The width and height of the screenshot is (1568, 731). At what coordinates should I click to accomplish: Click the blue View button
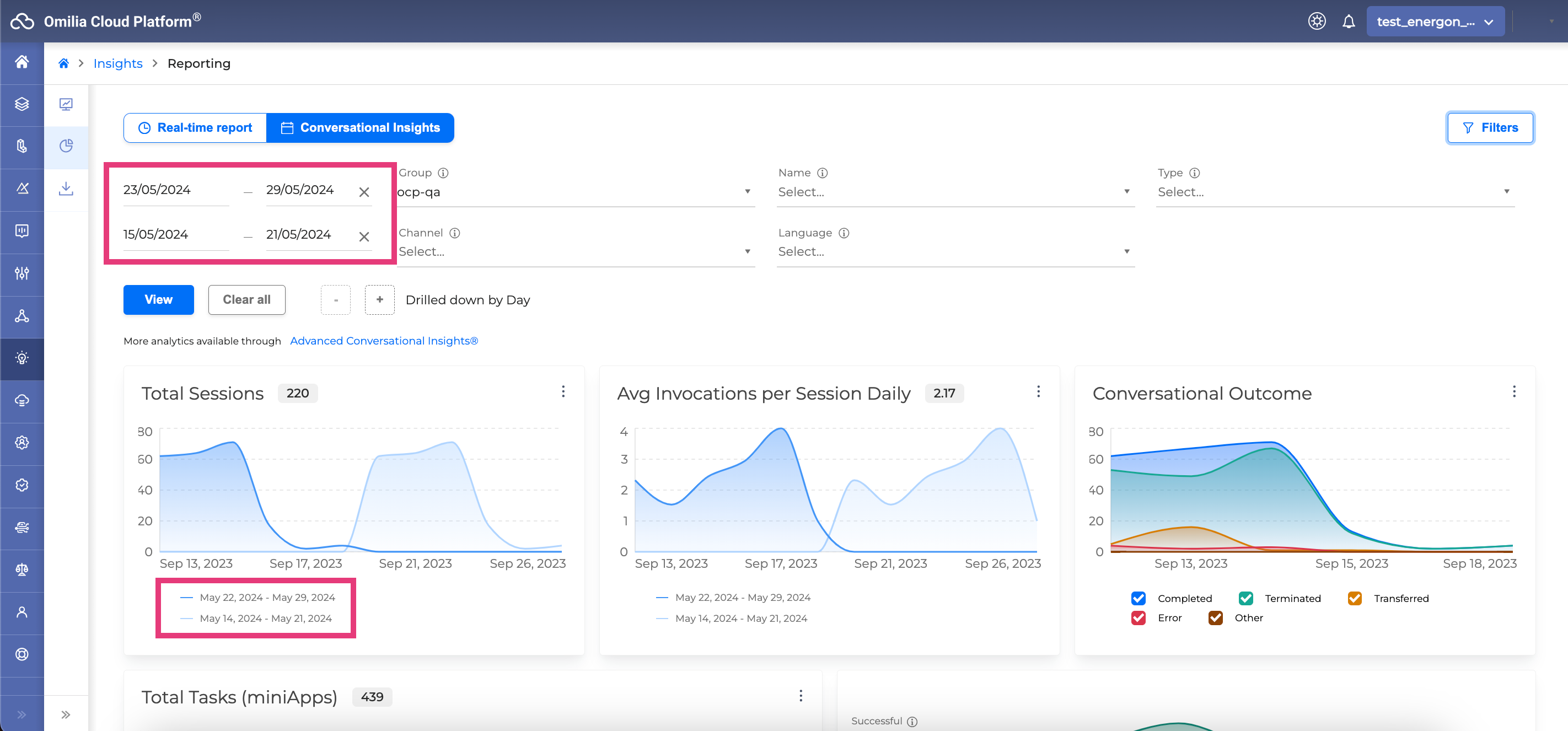tap(158, 300)
